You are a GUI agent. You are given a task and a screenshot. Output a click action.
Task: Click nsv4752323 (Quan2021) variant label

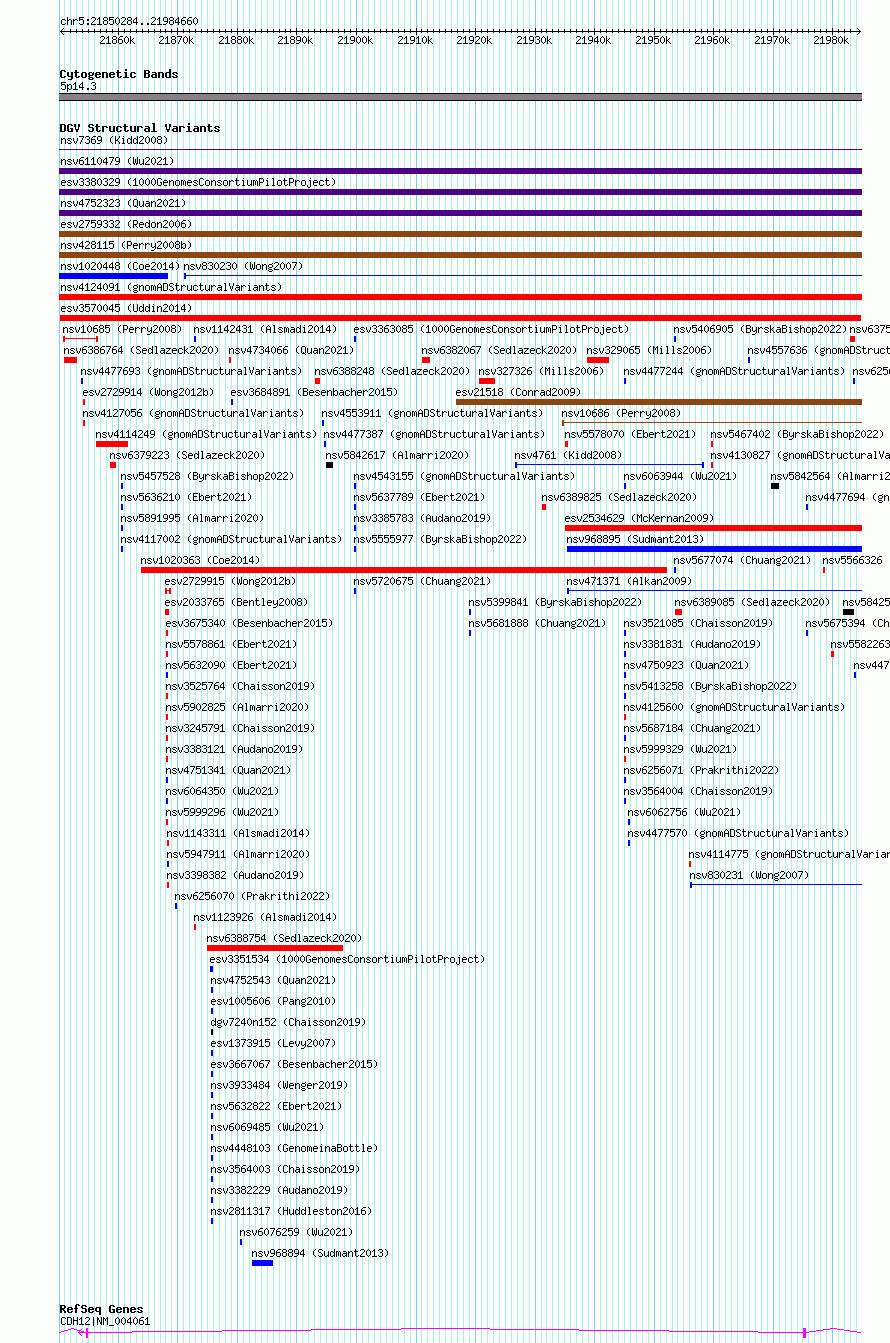[123, 203]
